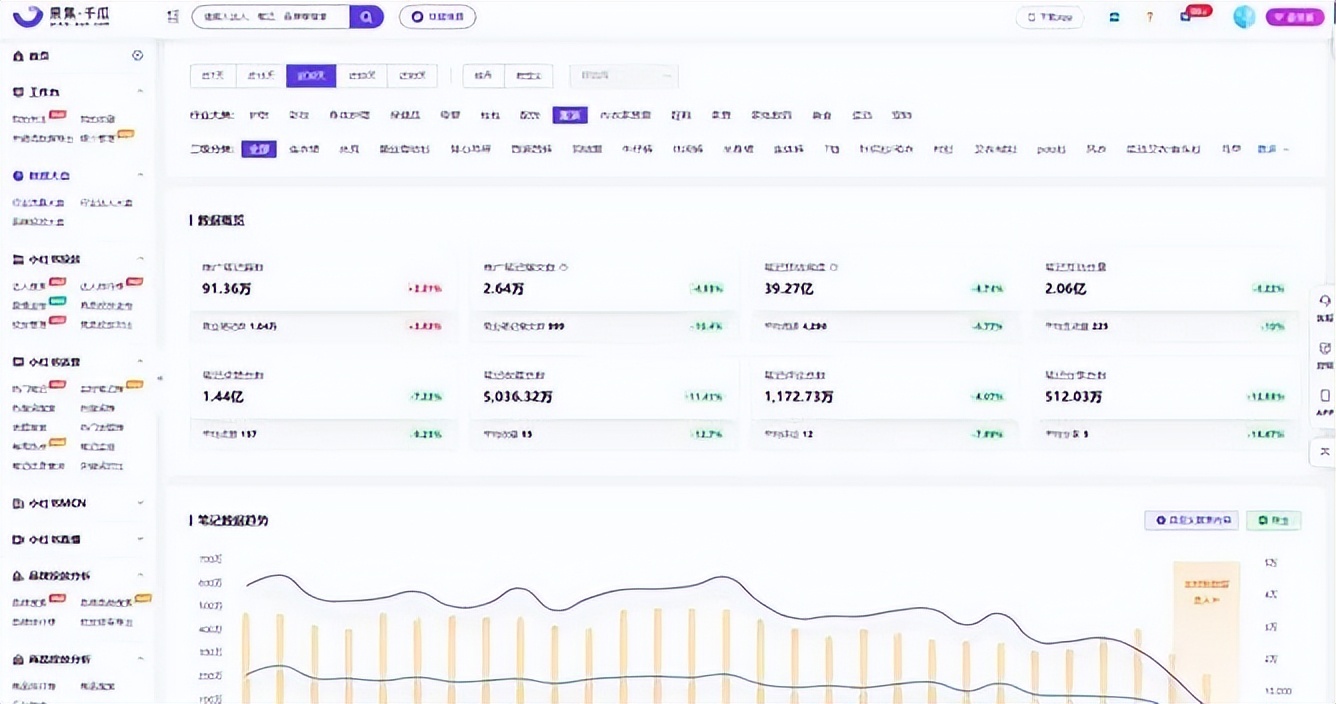
Task: Click the 39.27亿 metric value
Action: tap(790, 289)
